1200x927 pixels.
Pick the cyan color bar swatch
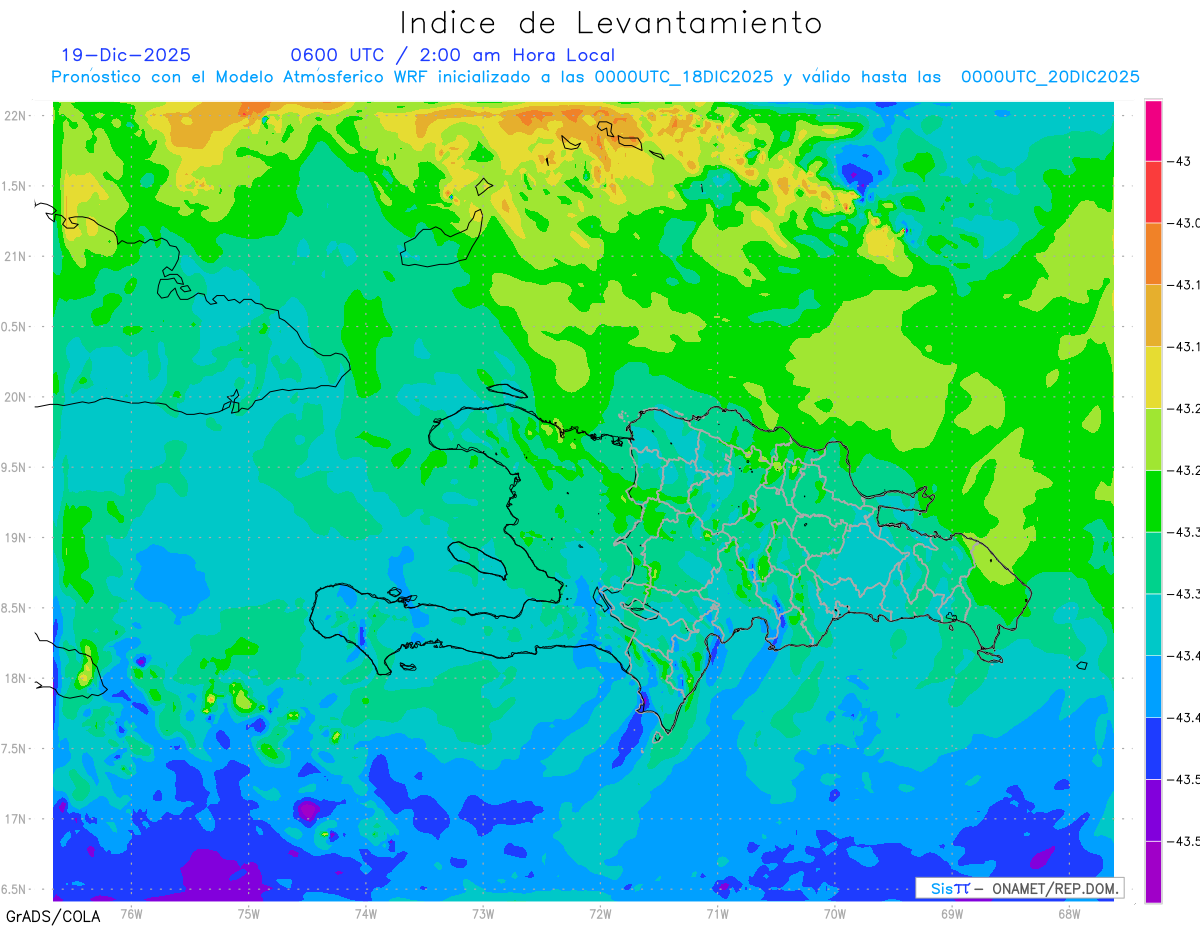(x=1153, y=624)
